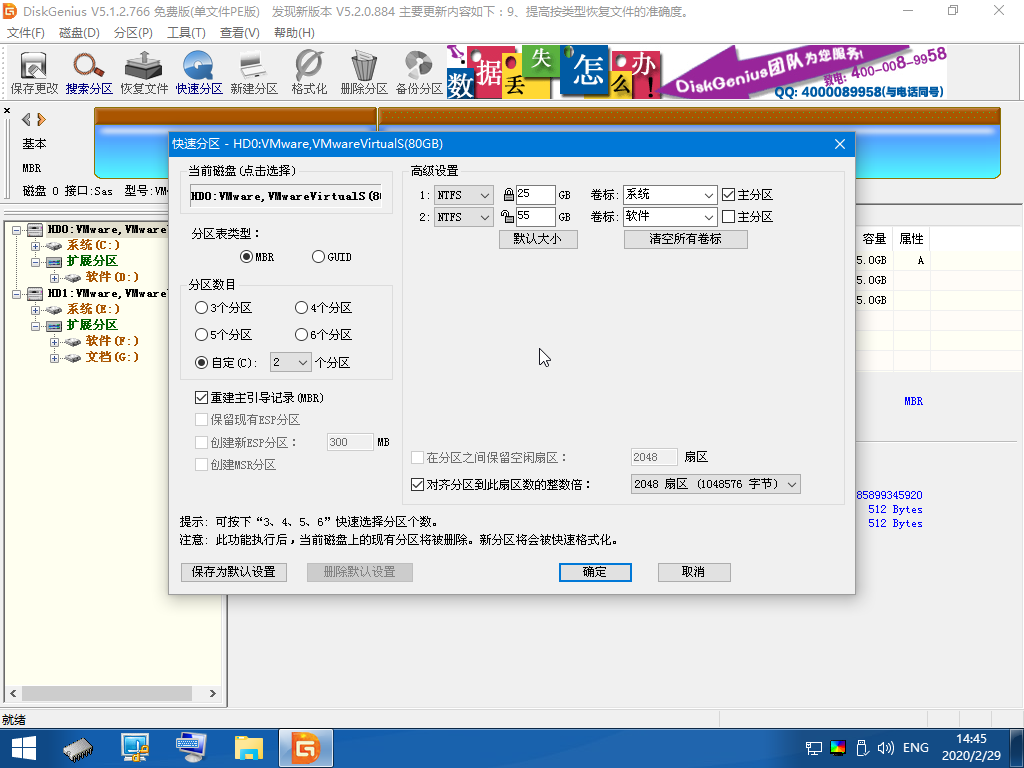Click the current disk HD0 selection box
This screenshot has height=768, width=1024.
[x=286, y=196]
